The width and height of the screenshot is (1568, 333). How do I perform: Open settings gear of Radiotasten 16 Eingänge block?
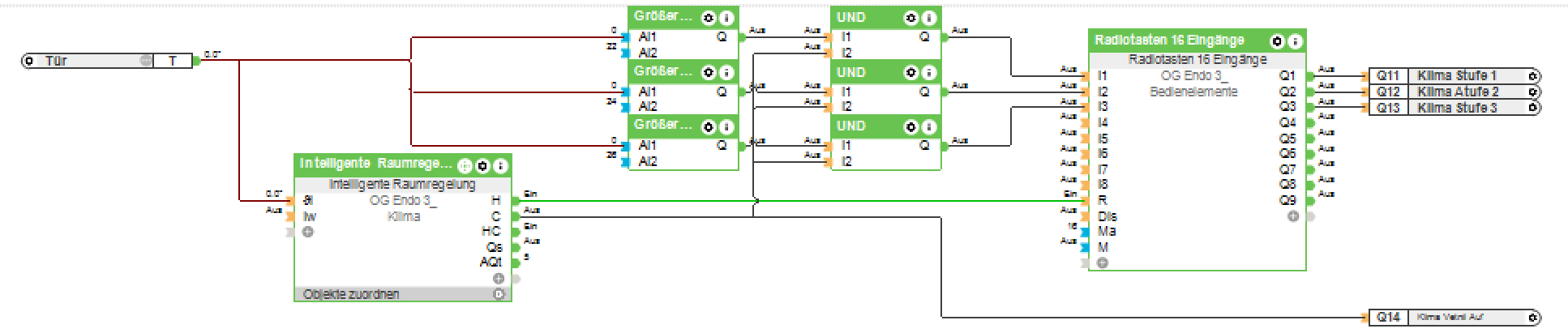tap(1277, 41)
